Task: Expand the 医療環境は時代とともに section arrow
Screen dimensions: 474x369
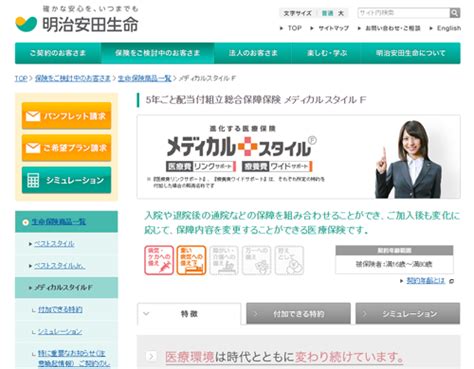Action: [x=151, y=357]
